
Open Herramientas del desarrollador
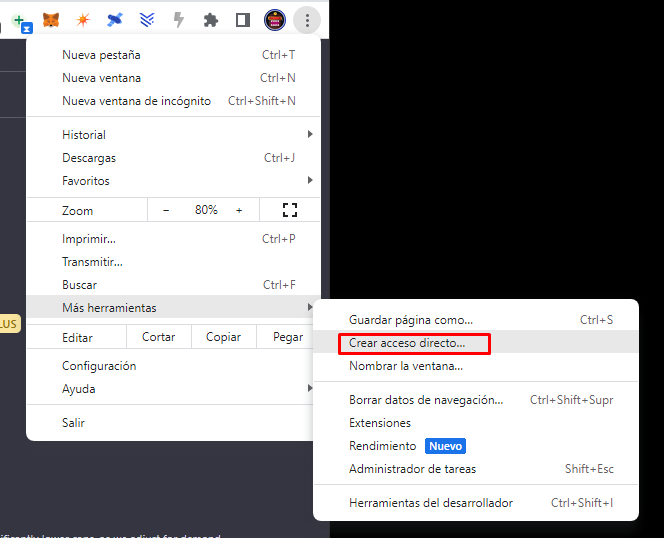tap(476, 503)
